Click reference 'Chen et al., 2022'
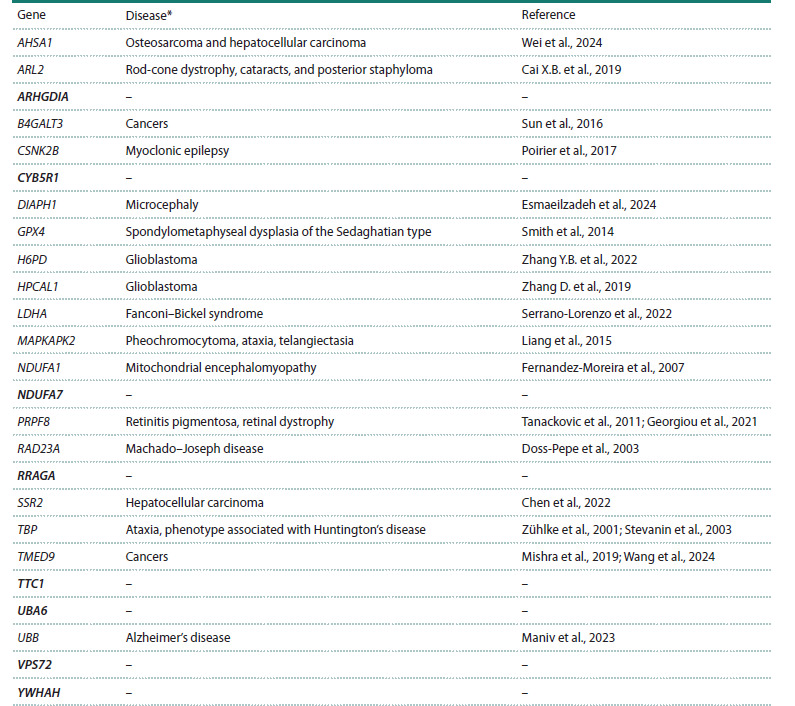The height and width of the screenshot is (706, 795). pyautogui.click(x=566, y=503)
